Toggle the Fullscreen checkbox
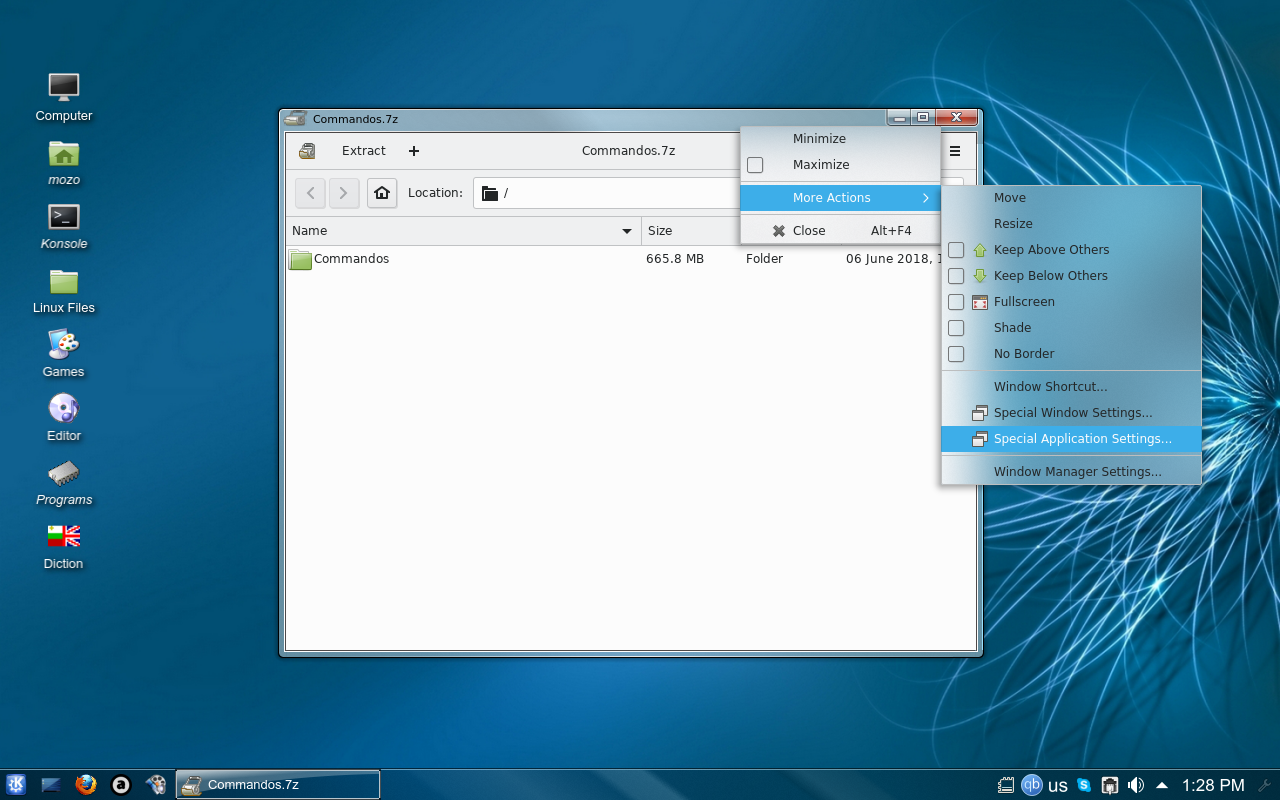The width and height of the screenshot is (1280, 800). 956,302
